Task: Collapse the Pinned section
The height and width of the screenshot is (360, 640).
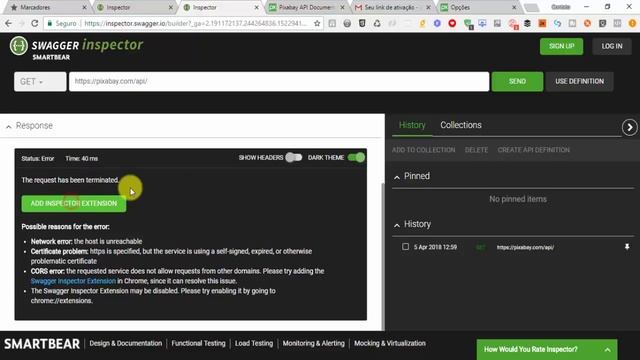Action: point(397,177)
